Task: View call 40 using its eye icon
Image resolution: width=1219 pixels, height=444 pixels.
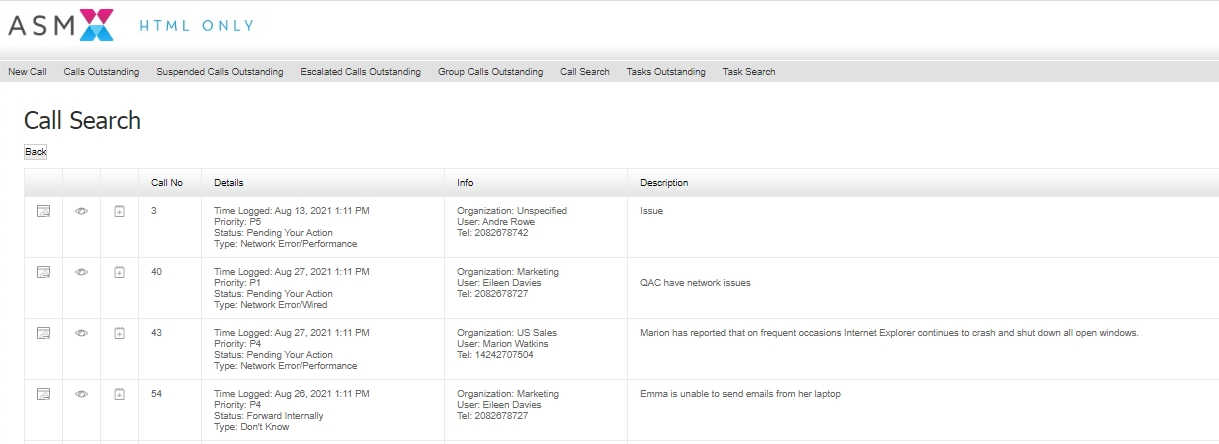Action: click(82, 272)
